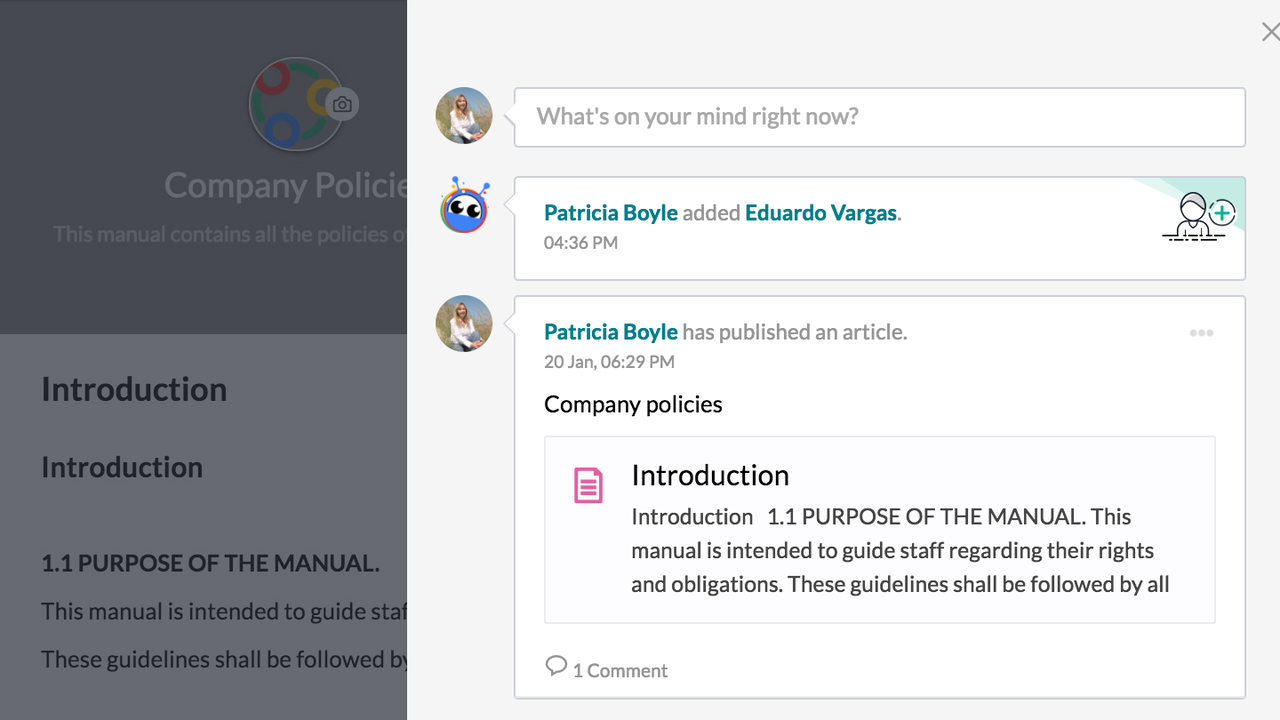The image size is (1280, 720).
Task: Open Patricia Boyle's profile from the member-added post
Action: click(610, 213)
